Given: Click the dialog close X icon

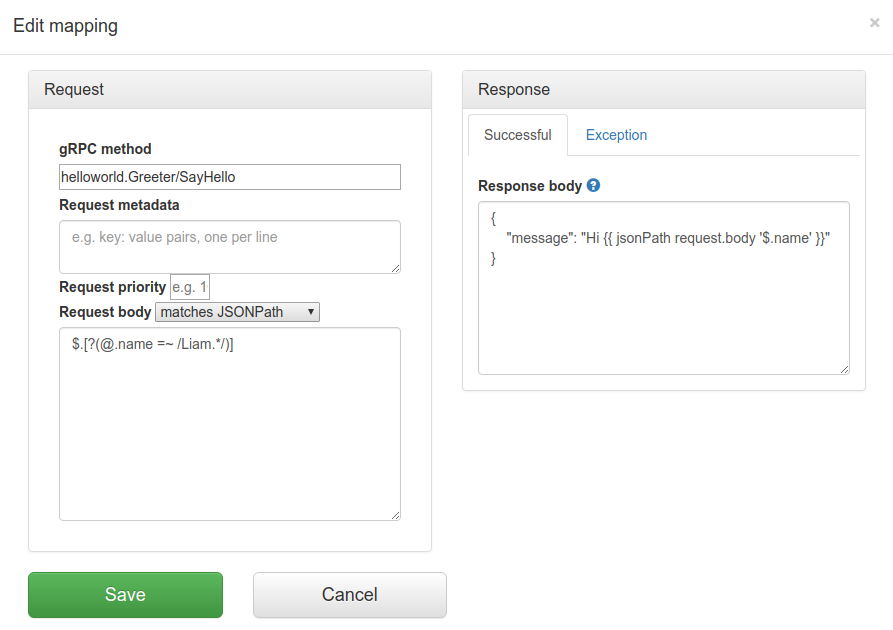Looking at the screenshot, I should point(875,22).
